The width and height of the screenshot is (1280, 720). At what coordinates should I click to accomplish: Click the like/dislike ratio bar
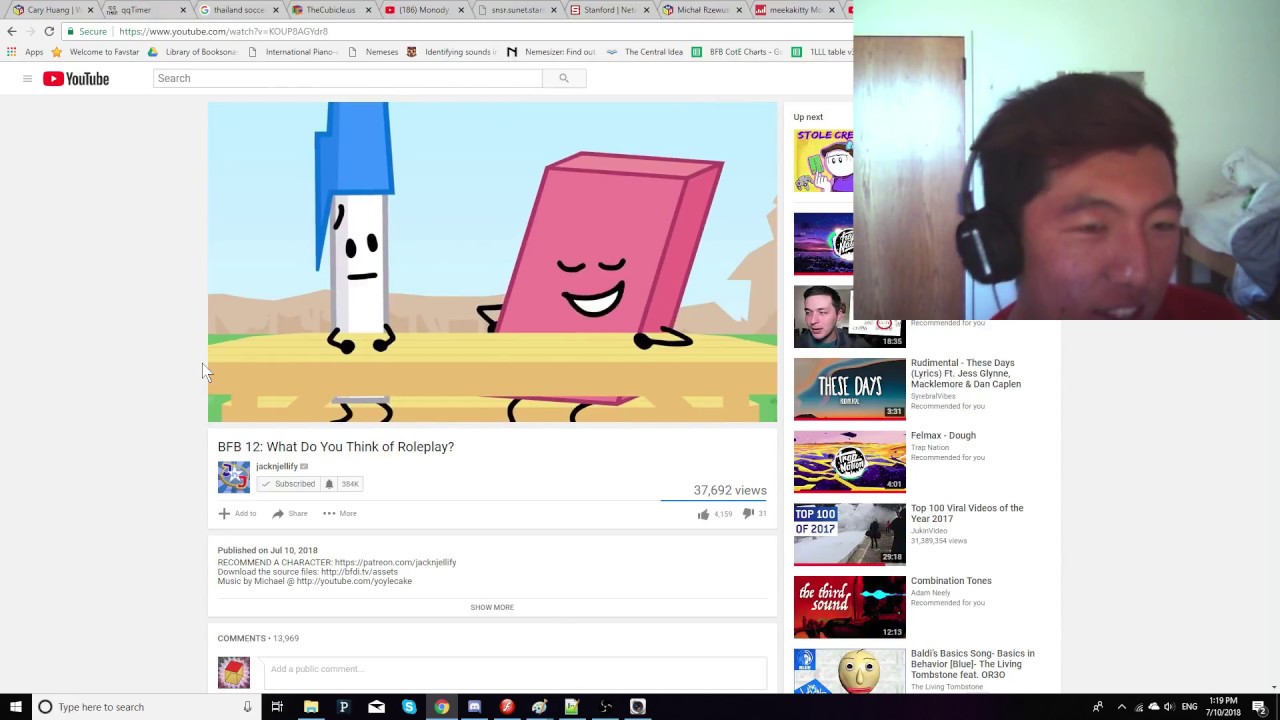pyautogui.click(x=714, y=499)
